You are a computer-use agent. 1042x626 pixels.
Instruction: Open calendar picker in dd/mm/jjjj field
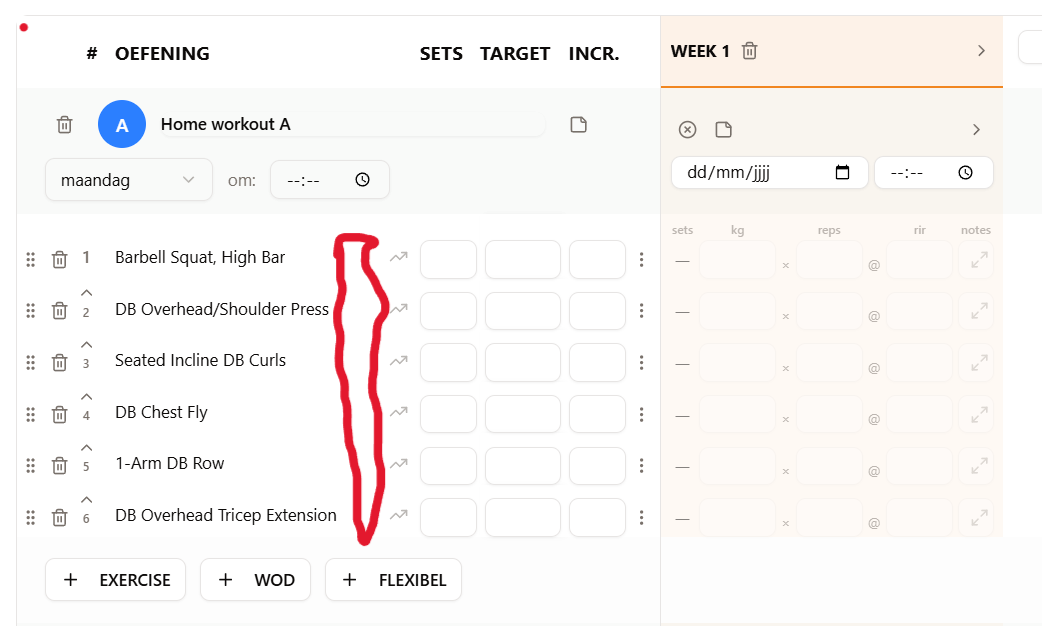click(x=842, y=172)
